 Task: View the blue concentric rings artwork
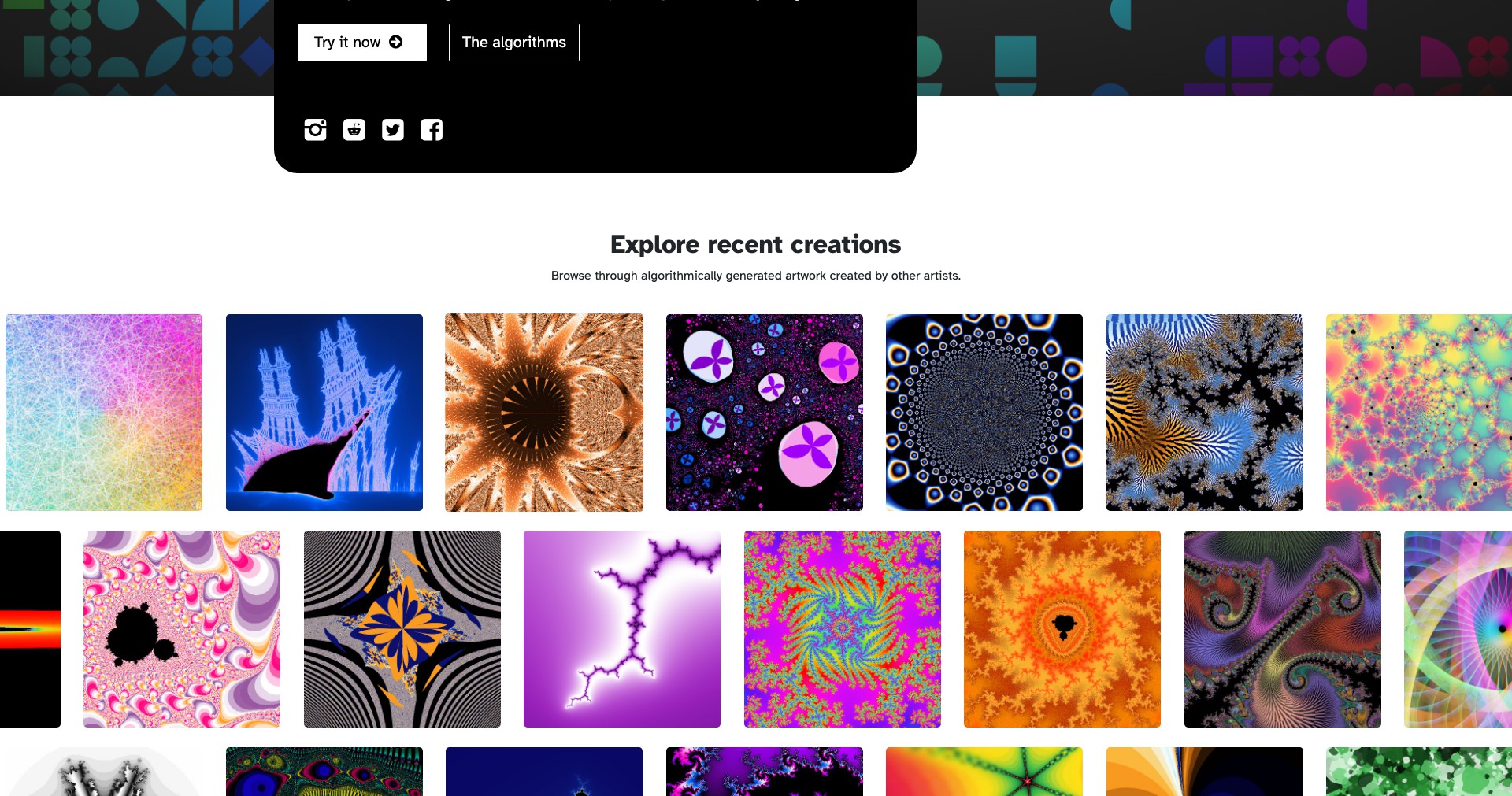tap(984, 413)
